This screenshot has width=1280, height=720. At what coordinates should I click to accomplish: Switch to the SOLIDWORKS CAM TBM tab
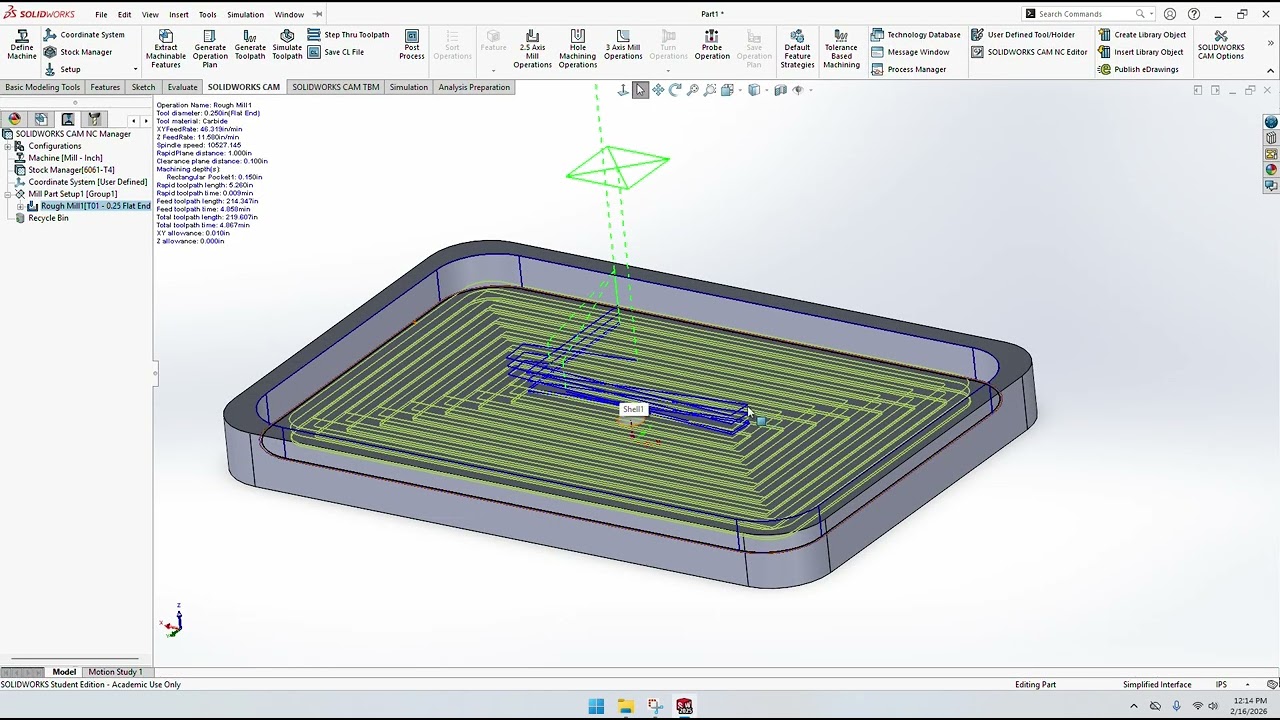[336, 87]
